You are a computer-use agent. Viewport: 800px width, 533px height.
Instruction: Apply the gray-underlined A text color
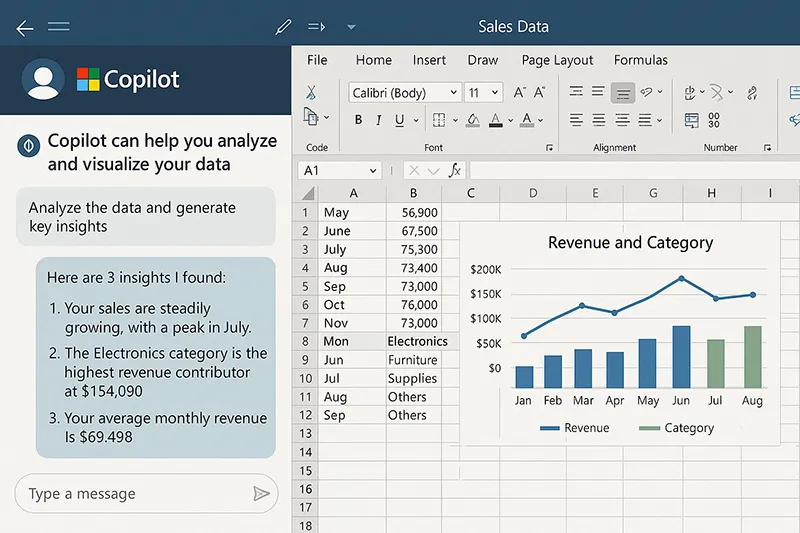click(x=527, y=120)
